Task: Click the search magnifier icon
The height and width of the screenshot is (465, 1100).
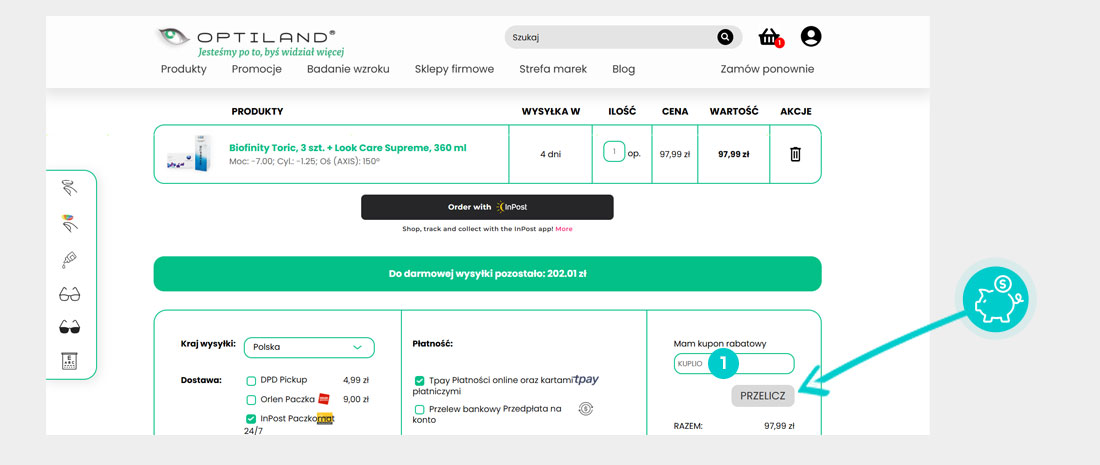Action: [x=725, y=38]
